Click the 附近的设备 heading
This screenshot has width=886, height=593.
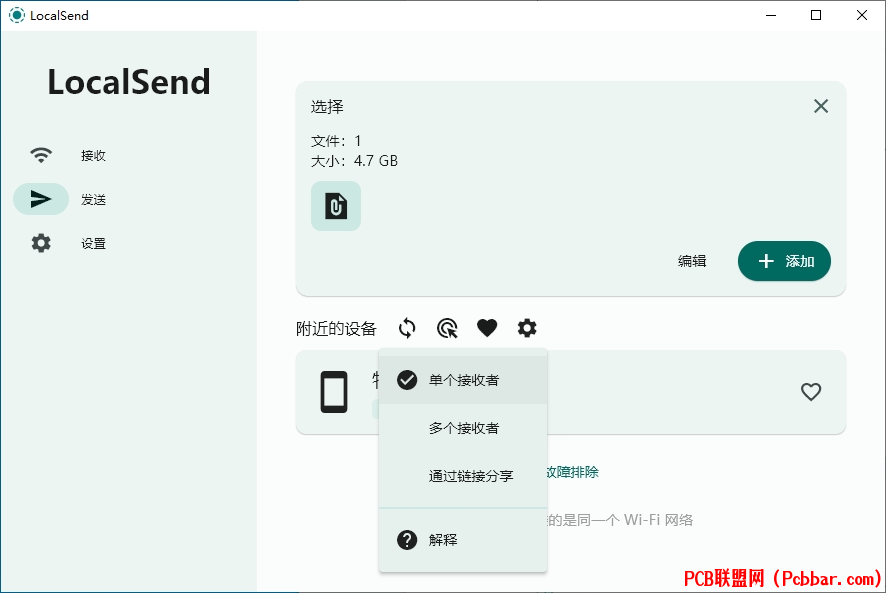(336, 328)
